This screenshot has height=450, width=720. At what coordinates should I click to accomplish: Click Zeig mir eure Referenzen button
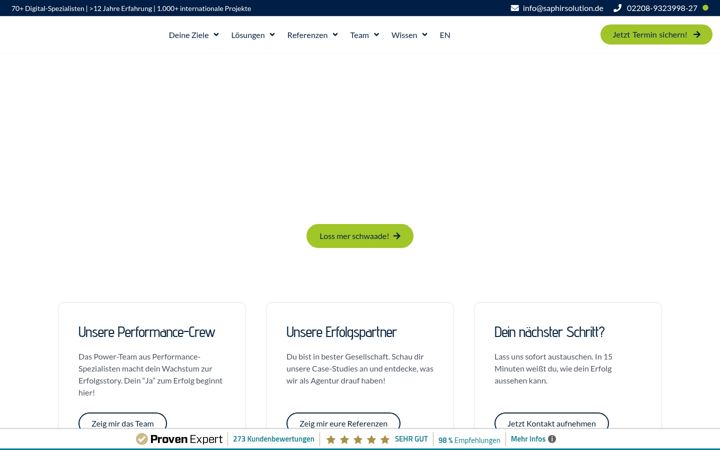(x=343, y=421)
